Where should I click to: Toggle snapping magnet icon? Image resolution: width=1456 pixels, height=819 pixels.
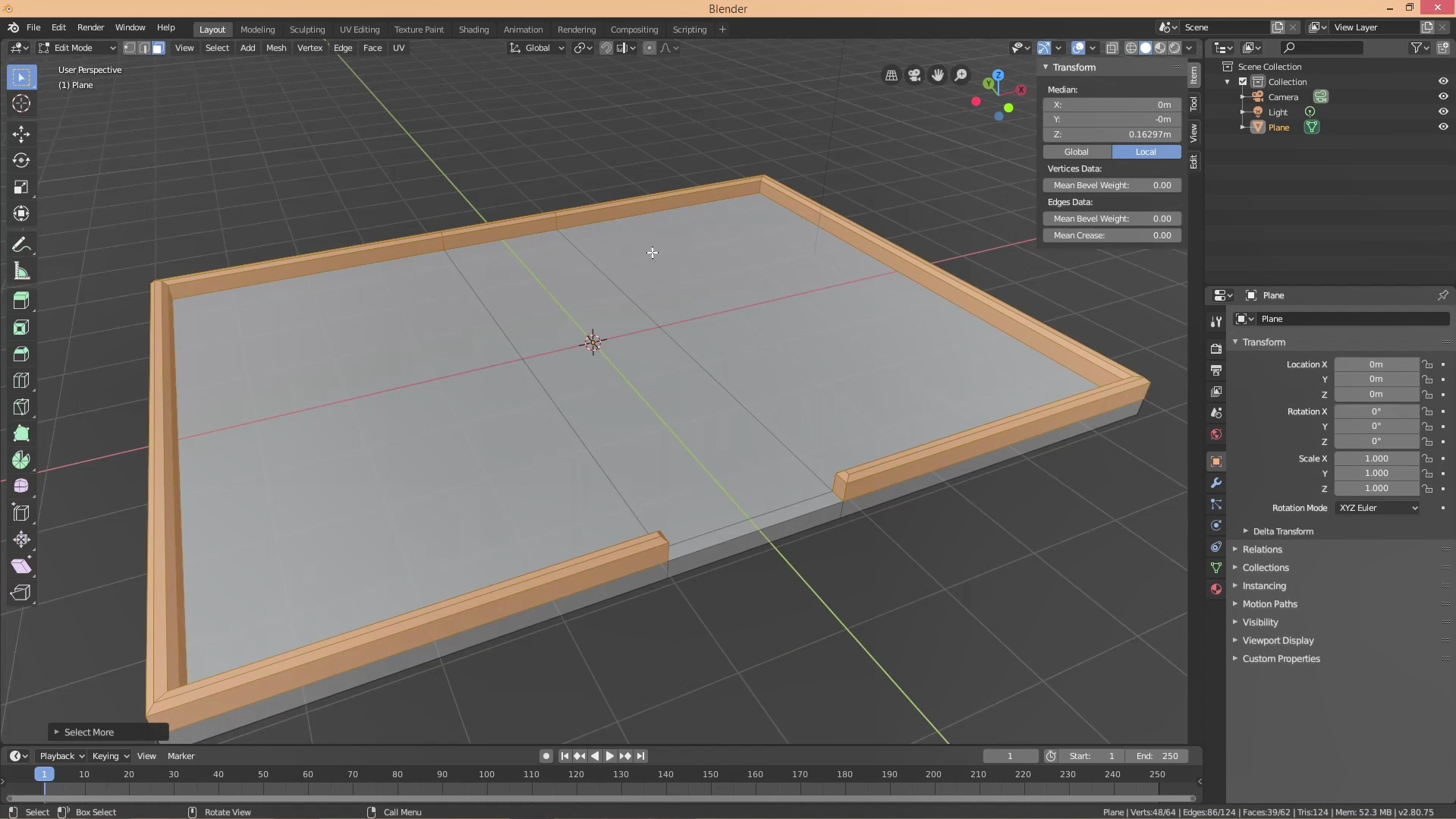[606, 48]
